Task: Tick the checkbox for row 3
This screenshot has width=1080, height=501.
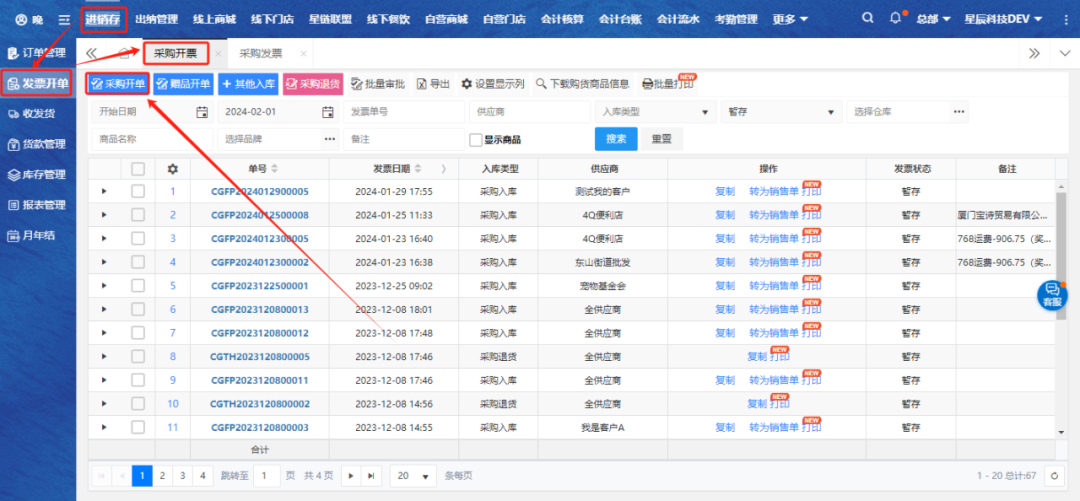Action: [x=138, y=238]
